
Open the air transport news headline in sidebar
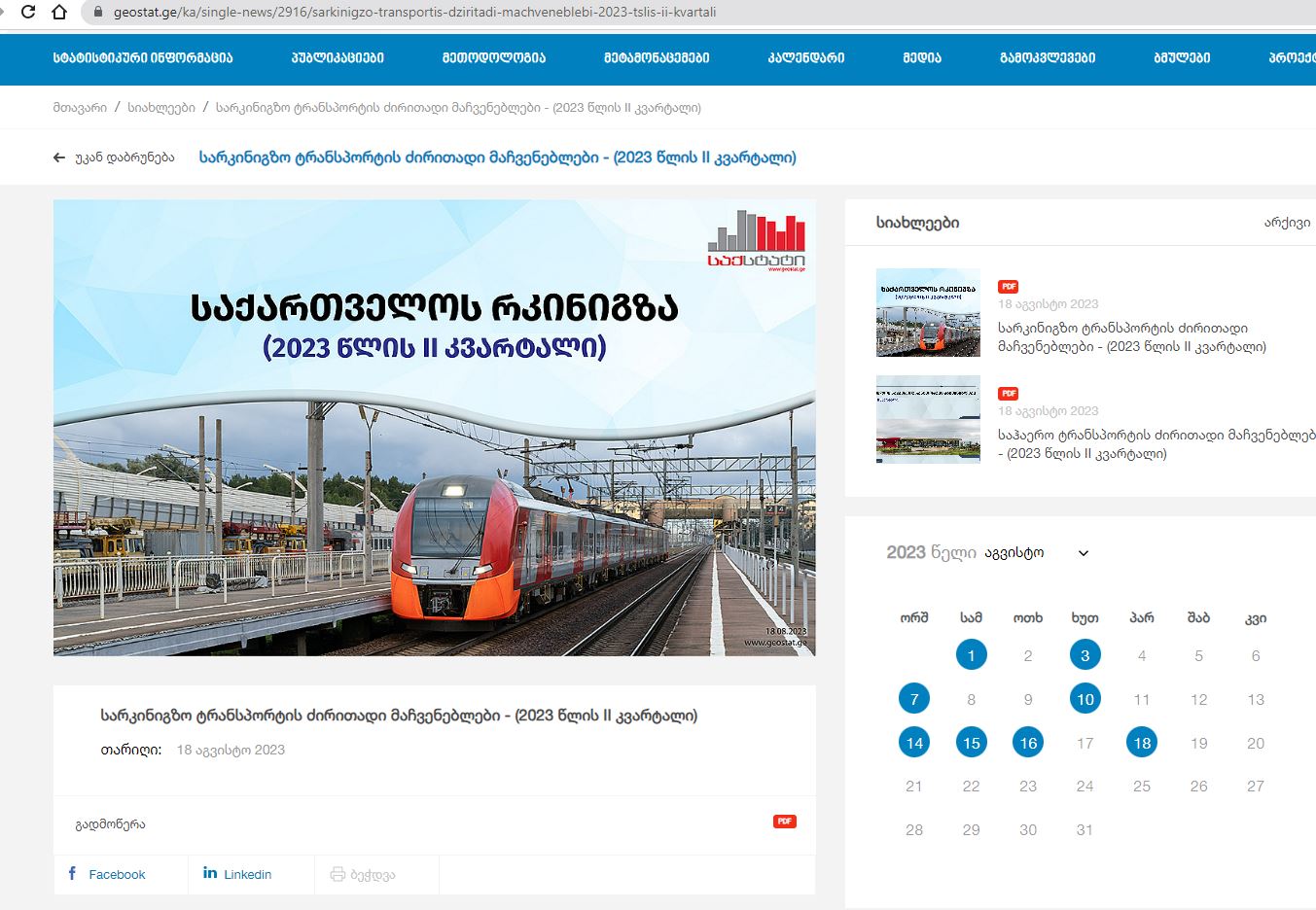[1156, 444]
